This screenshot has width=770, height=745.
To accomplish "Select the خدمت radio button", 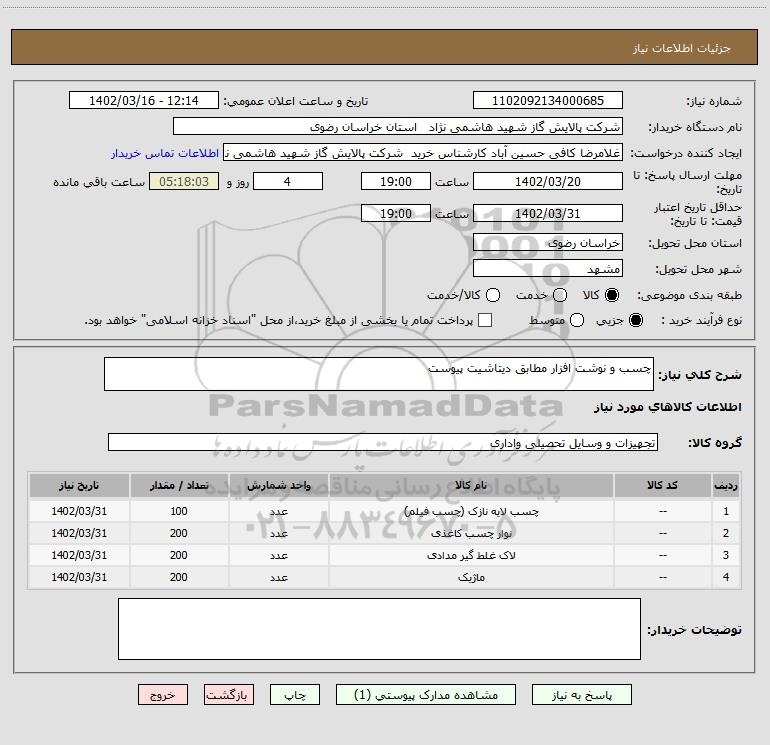I will click(560, 295).
